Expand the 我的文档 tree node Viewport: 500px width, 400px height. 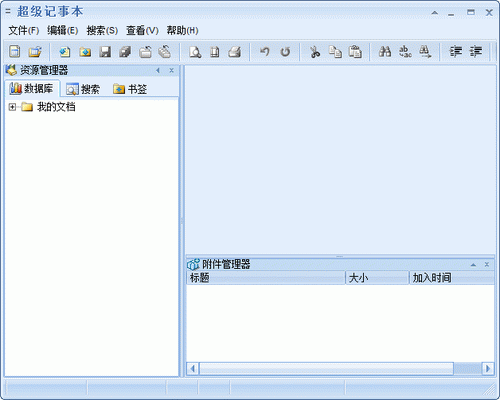click(x=12, y=107)
